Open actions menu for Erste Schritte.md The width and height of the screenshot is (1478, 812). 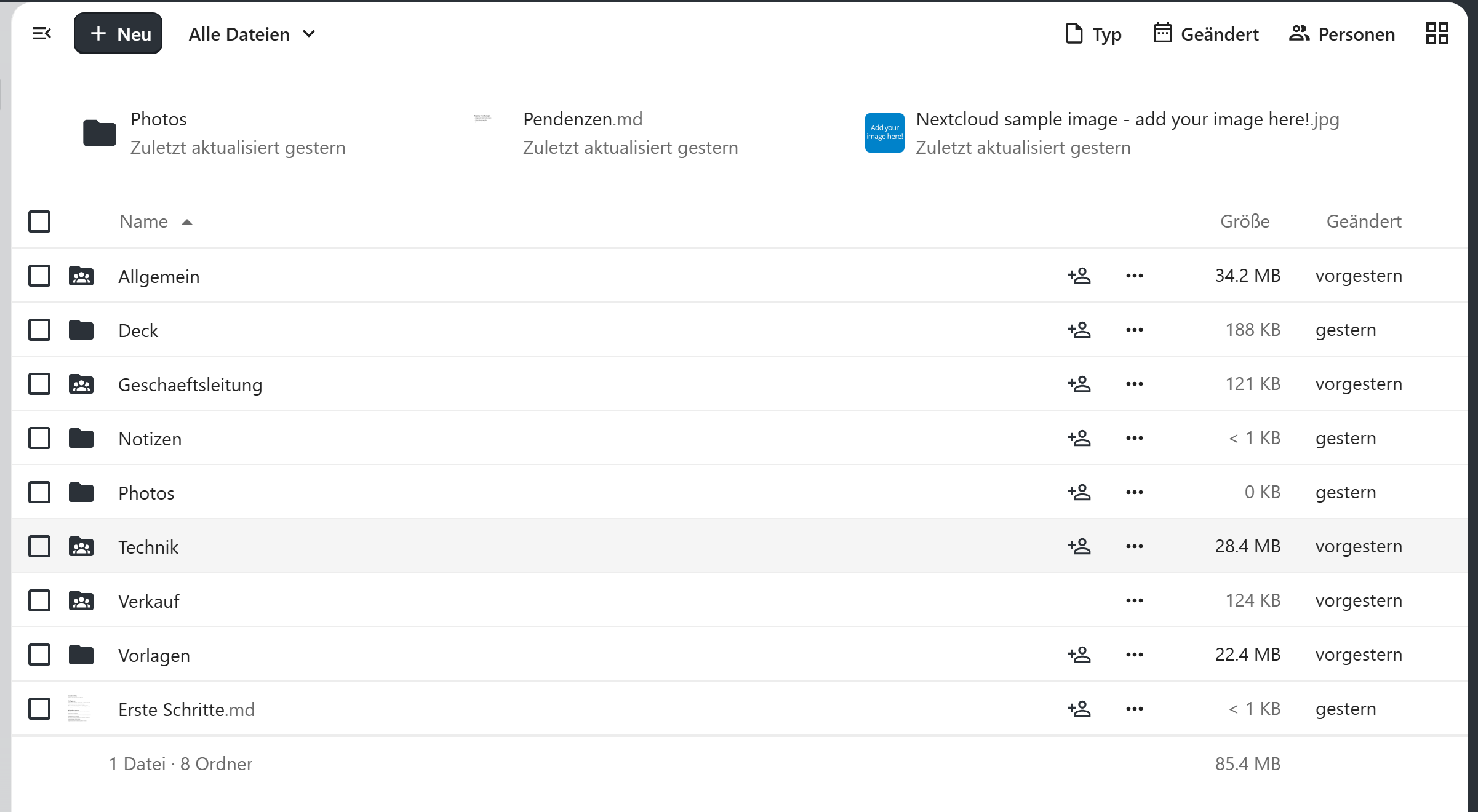point(1134,709)
